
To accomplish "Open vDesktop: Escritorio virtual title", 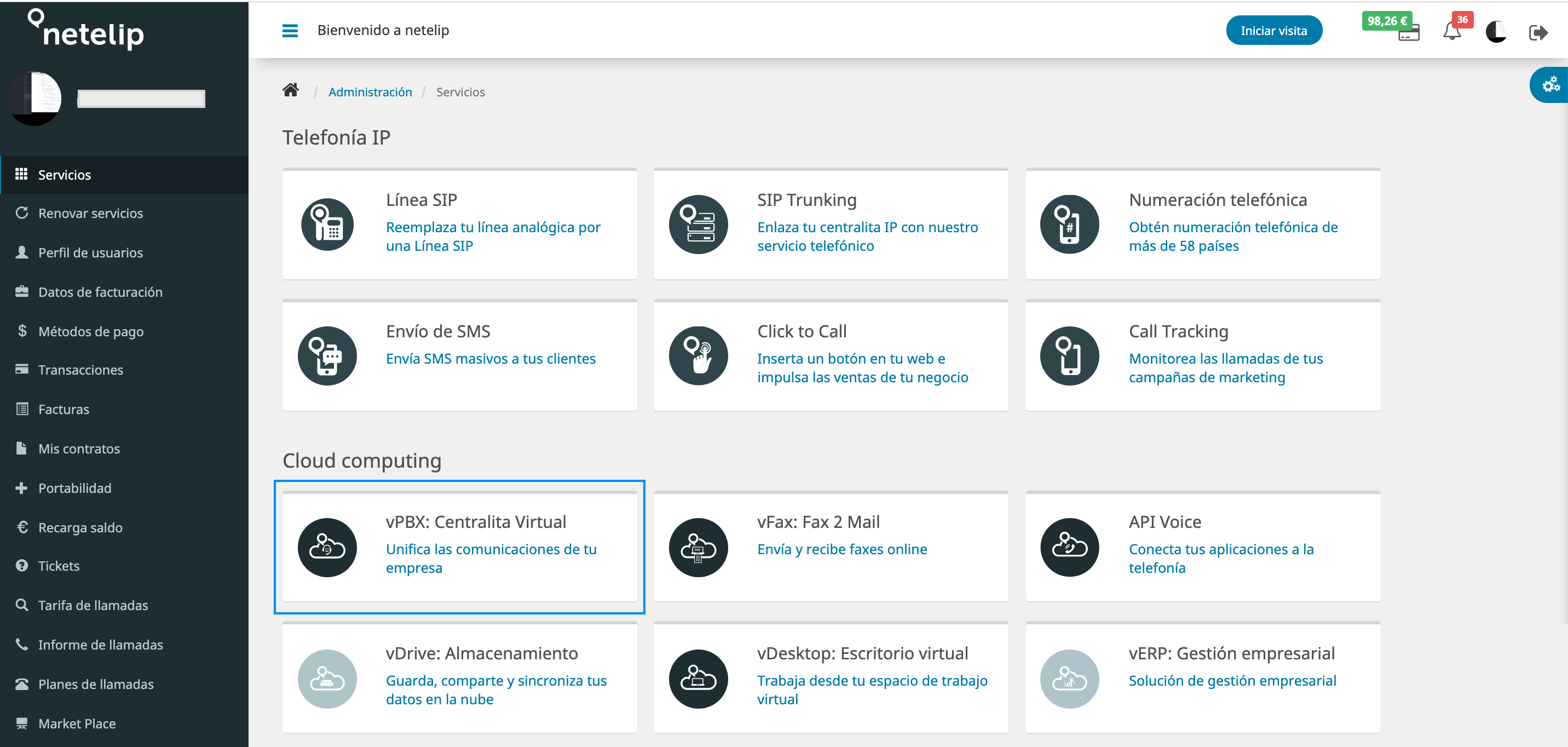I will click(x=862, y=653).
